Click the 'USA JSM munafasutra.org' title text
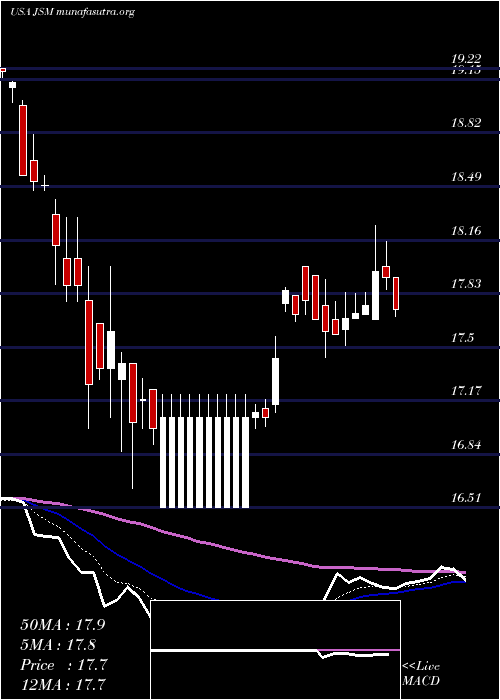The width and height of the screenshot is (500, 700). coord(72,12)
